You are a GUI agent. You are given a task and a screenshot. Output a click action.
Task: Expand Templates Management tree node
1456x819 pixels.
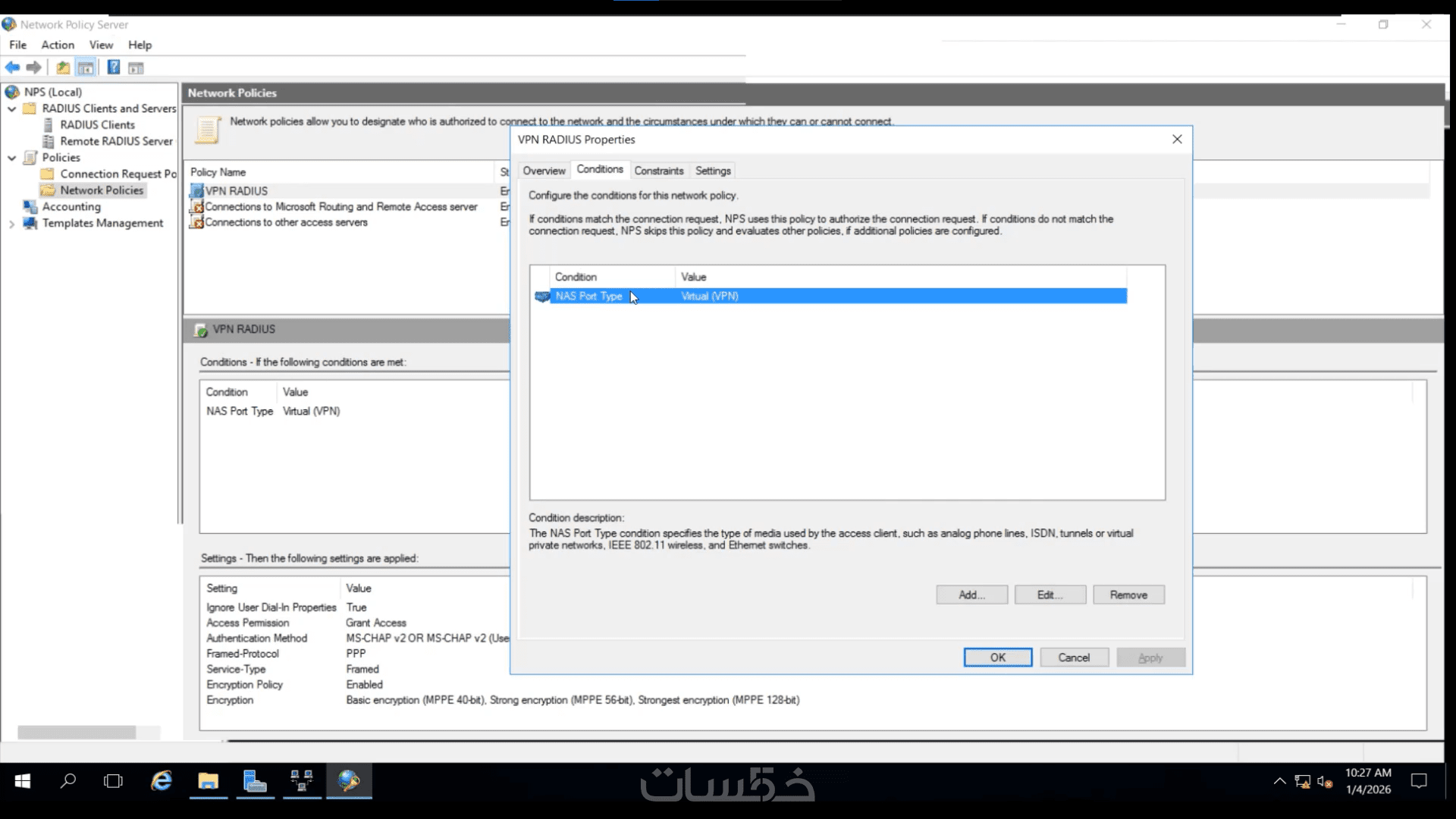point(12,224)
